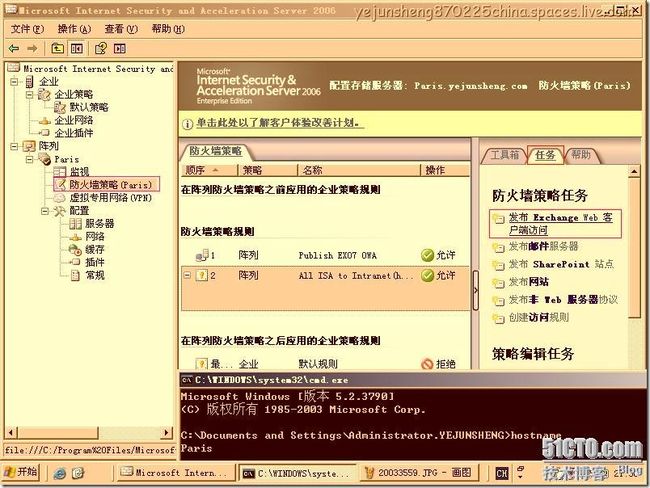Collapse rule 2 All ISA to Intranet
The image size is (650, 488).
[x=187, y=275]
